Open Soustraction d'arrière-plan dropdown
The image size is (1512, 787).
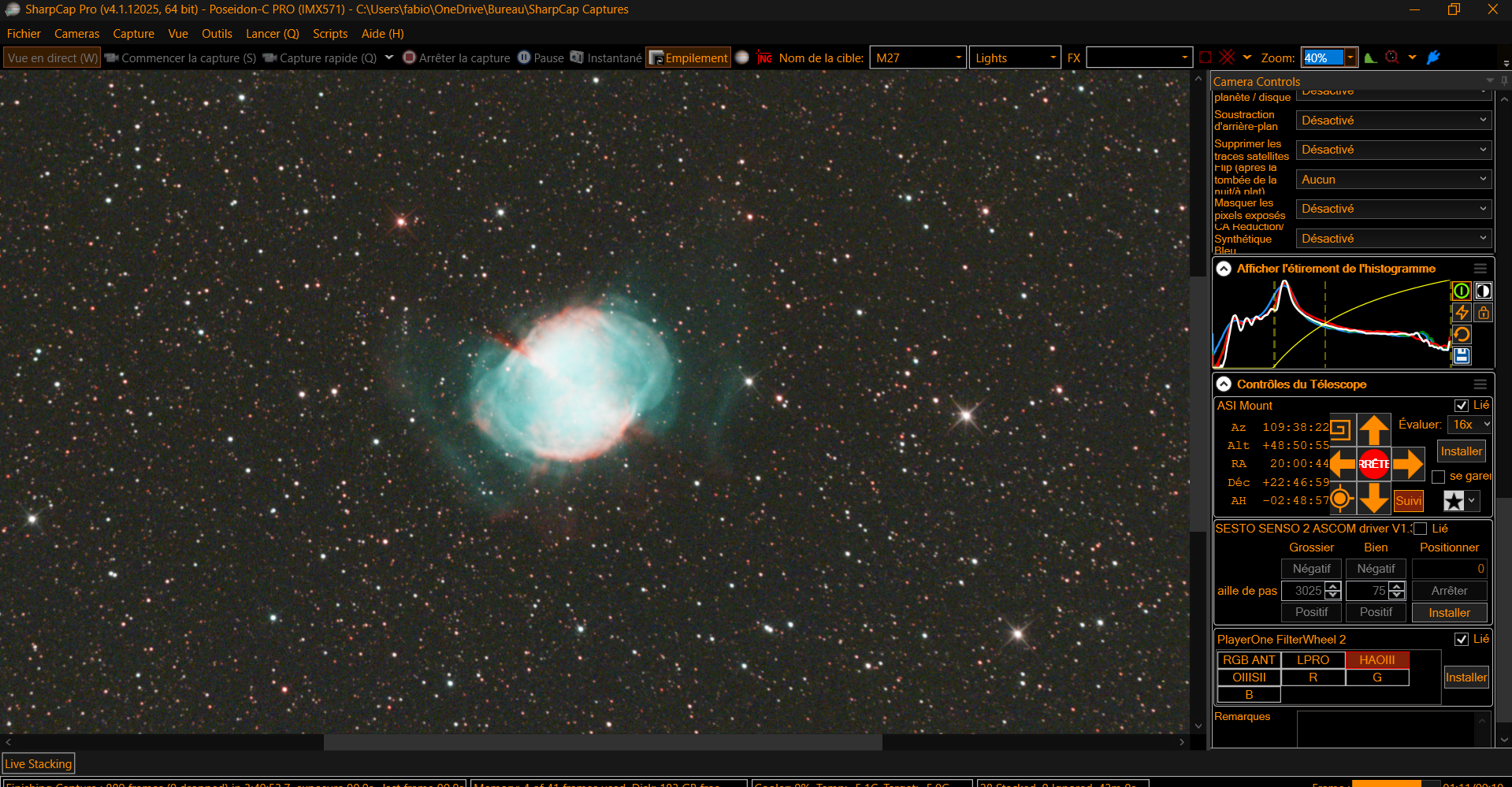[1393, 121]
